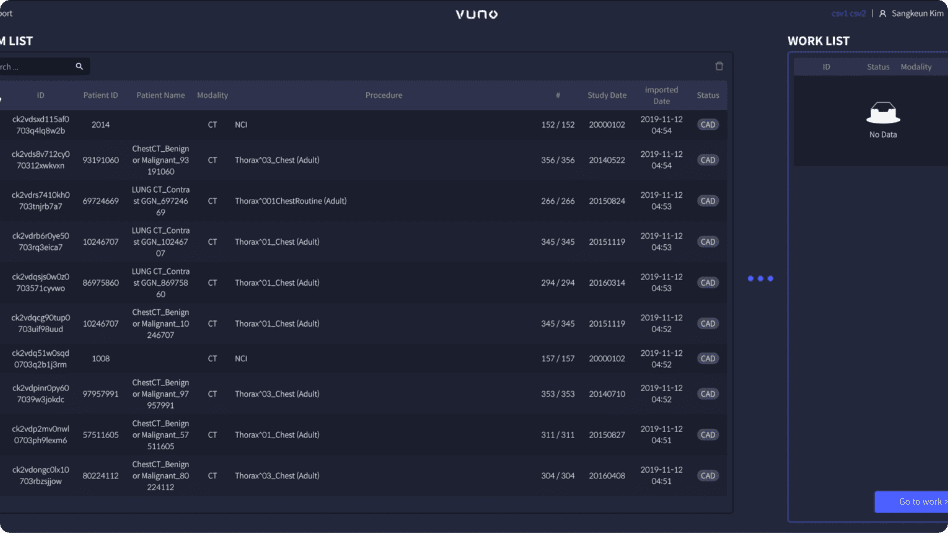Click NCI procedure for patient 1008
Screen dimensions: 948x533
[241, 358]
